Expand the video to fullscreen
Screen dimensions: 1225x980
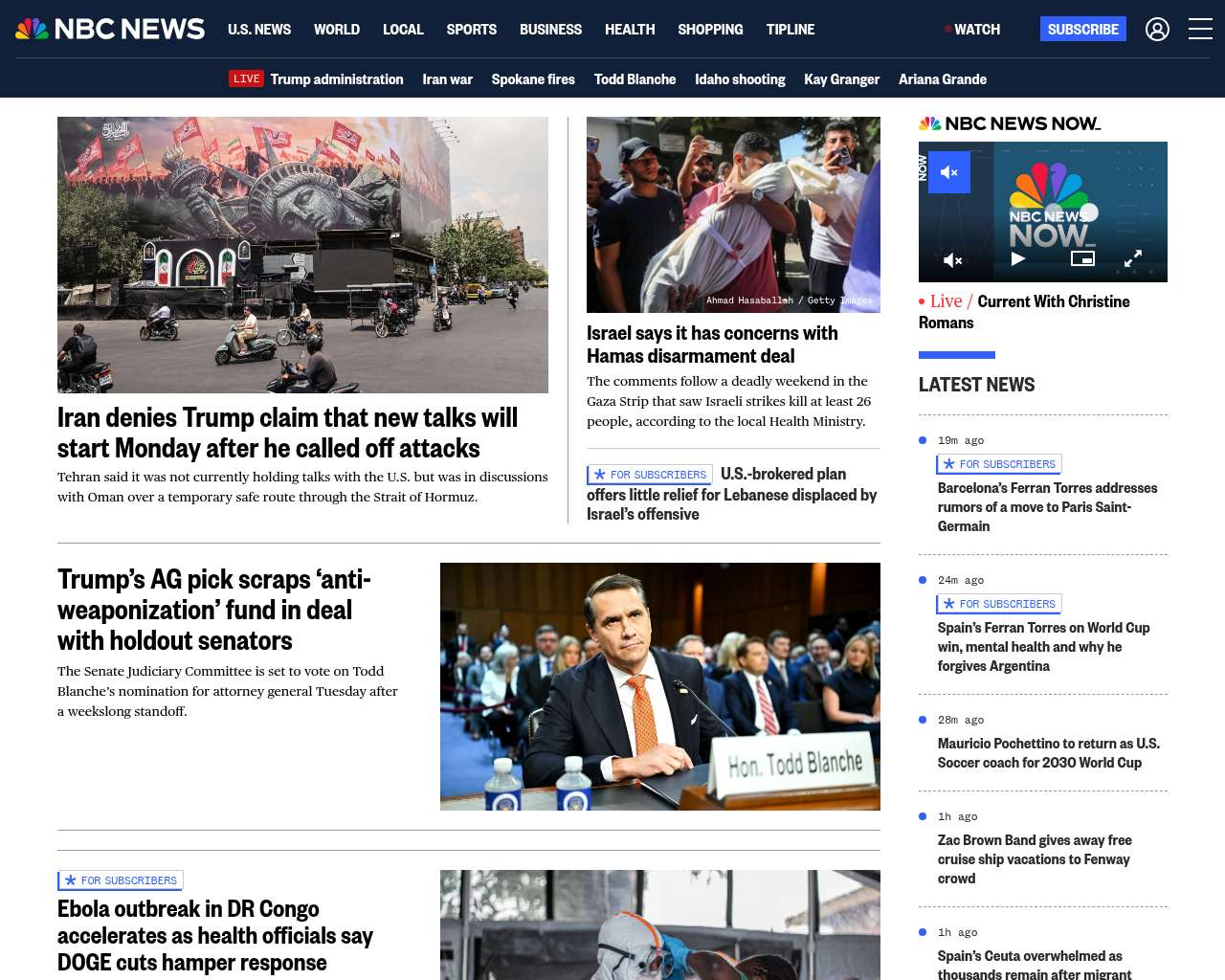click(x=1133, y=258)
